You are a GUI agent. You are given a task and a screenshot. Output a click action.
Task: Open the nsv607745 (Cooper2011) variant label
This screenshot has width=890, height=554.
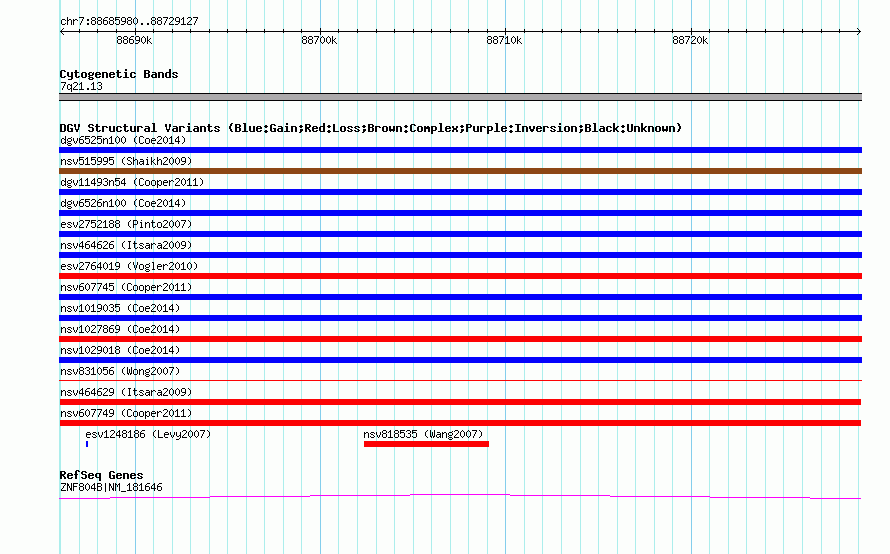click(x=126, y=287)
